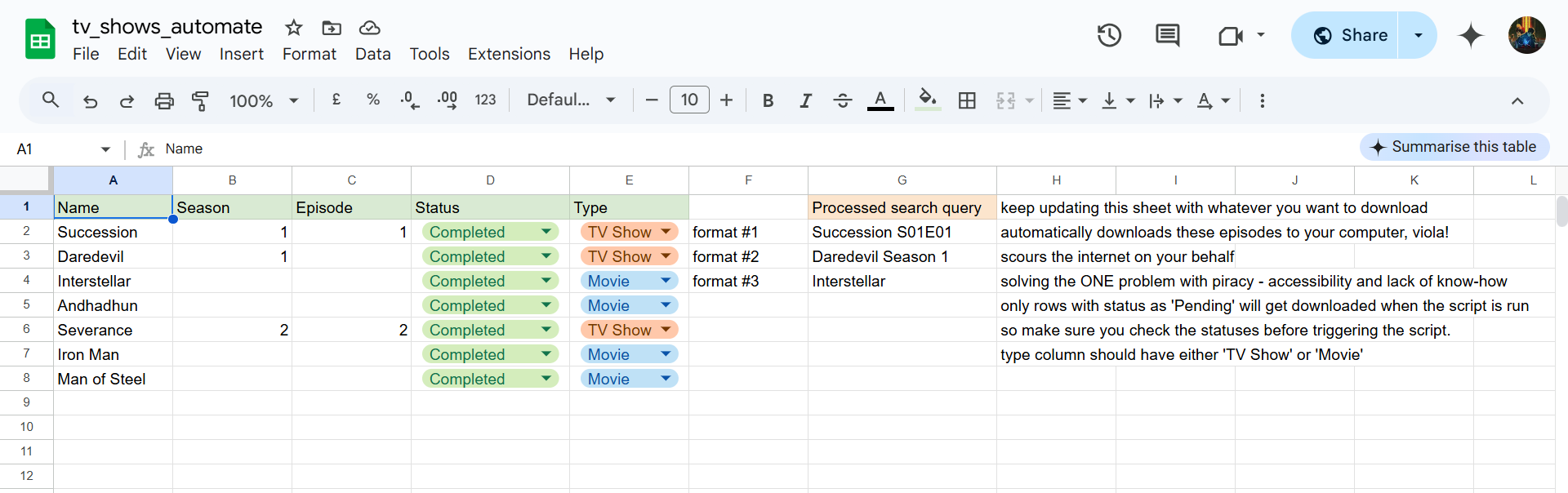Rename the tv_shows_automate title
Screen dimensions: 1568x493
[x=167, y=27]
